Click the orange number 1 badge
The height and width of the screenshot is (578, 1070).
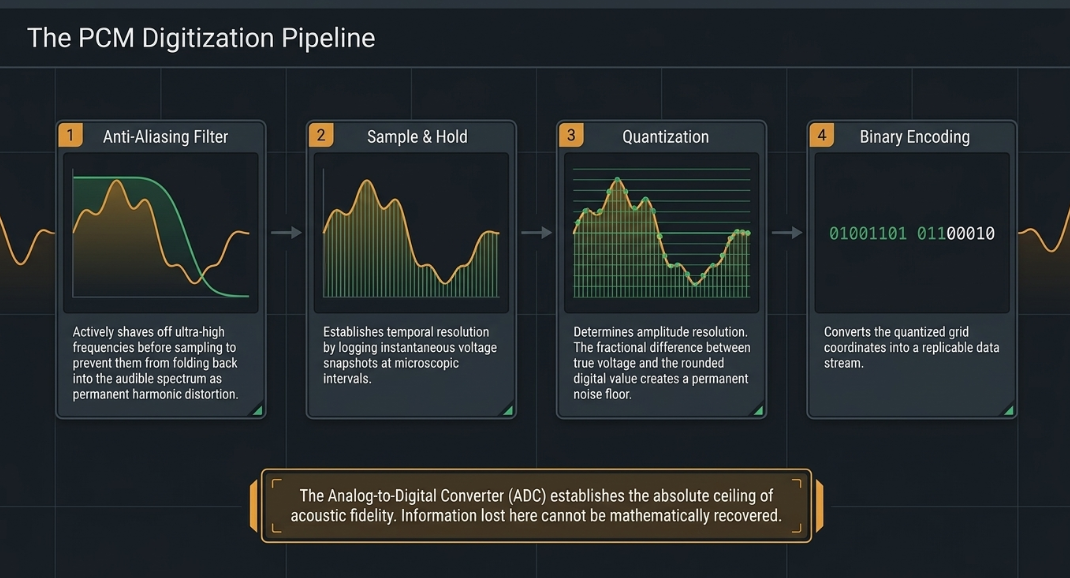click(x=70, y=135)
